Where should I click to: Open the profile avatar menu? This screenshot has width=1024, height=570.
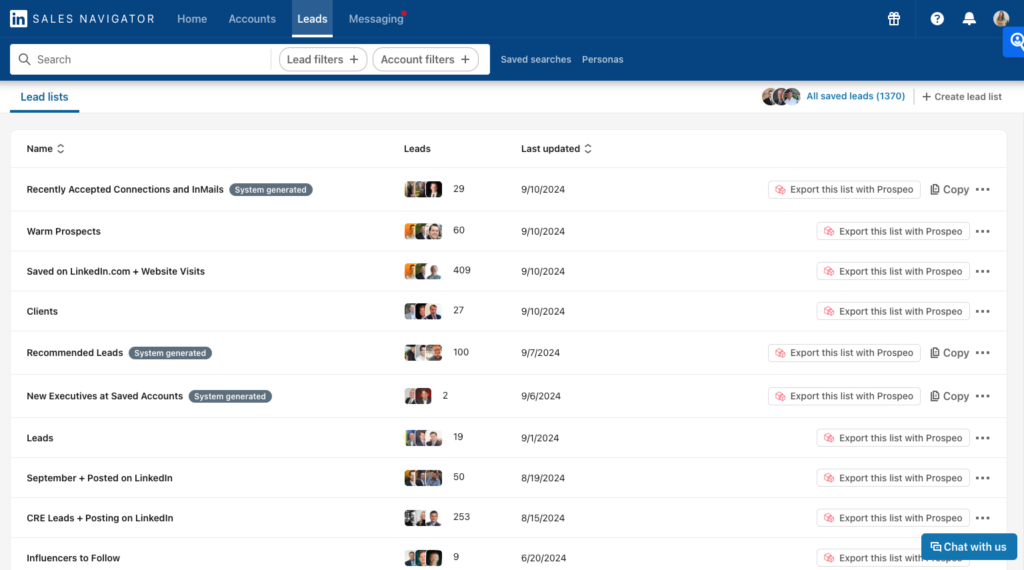pyautogui.click(x=1001, y=19)
